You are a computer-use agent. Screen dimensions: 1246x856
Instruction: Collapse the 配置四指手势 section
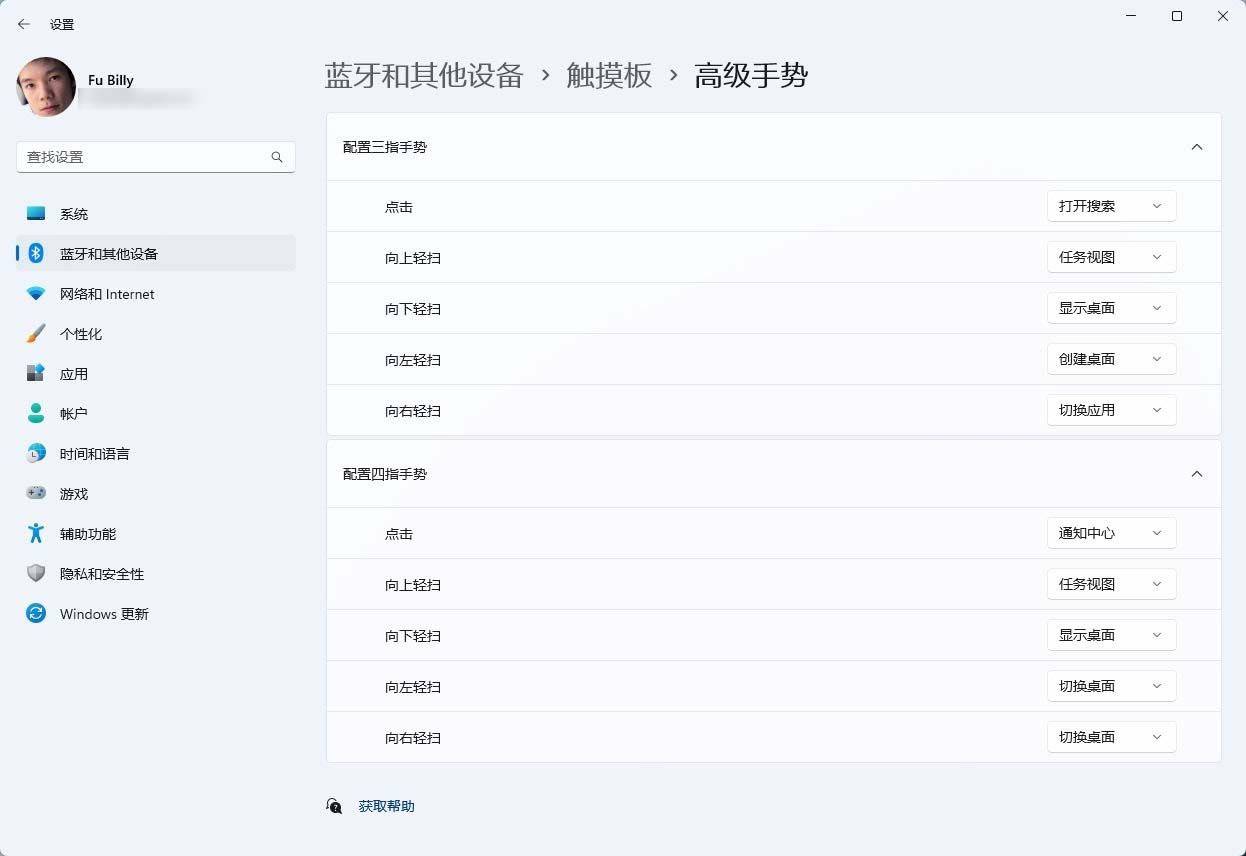(x=1196, y=474)
